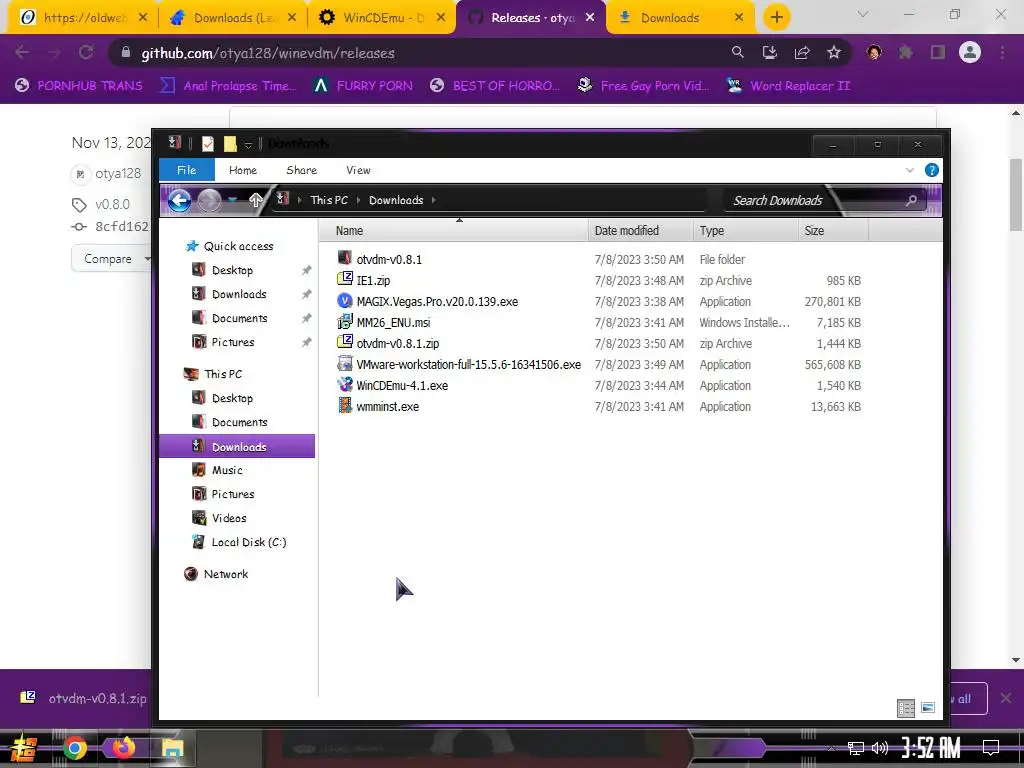Open the Share ribbon tab
Image resolution: width=1024 pixels, height=768 pixels.
coord(302,170)
